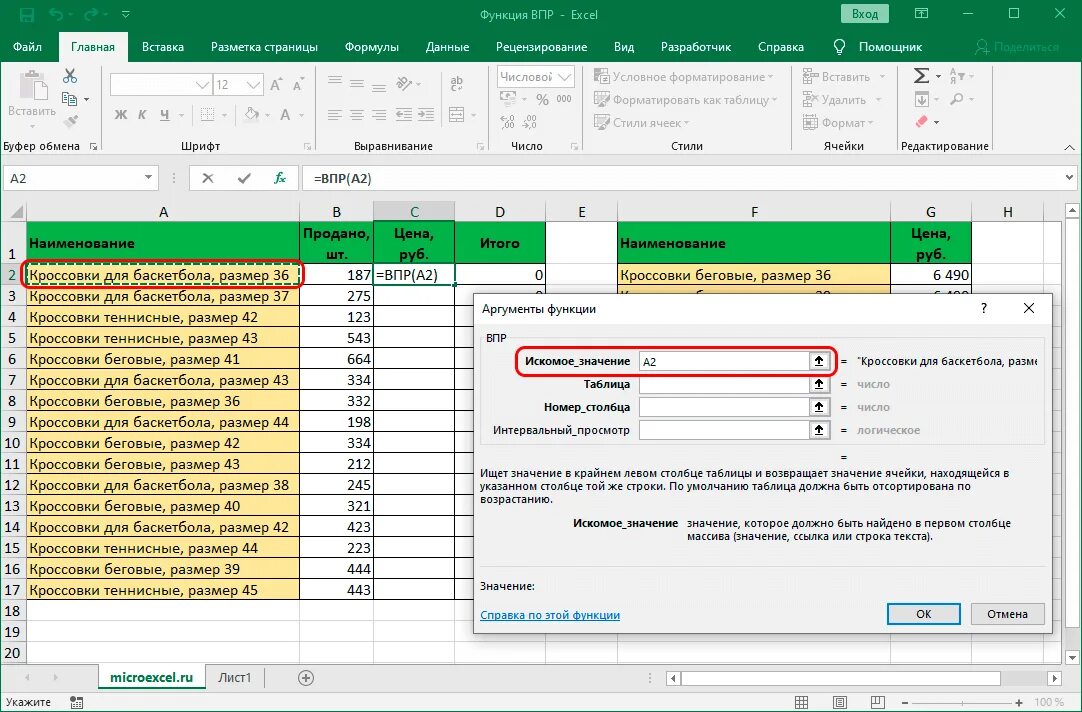Image resolution: width=1082 pixels, height=712 pixels.
Task: Click OK in function arguments dialog
Action: click(924, 614)
